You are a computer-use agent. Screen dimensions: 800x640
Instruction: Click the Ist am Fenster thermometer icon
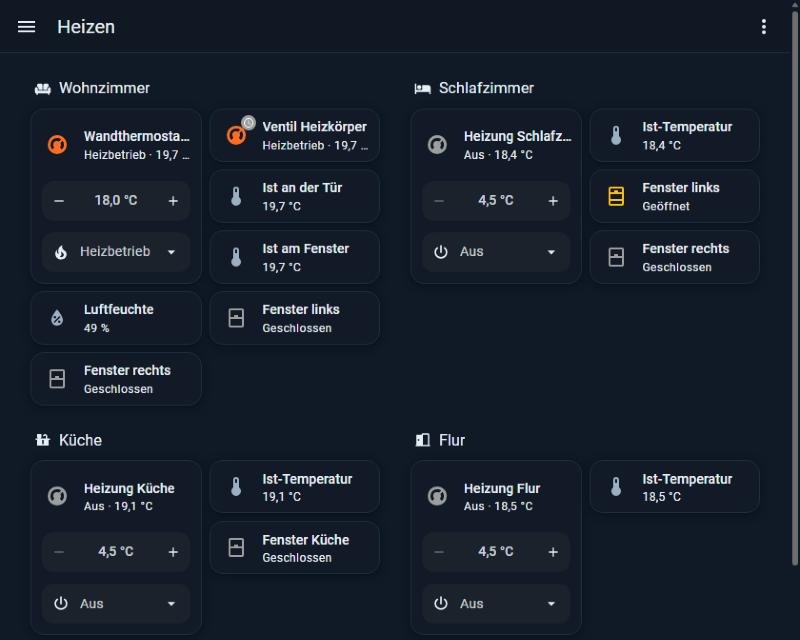click(x=236, y=257)
